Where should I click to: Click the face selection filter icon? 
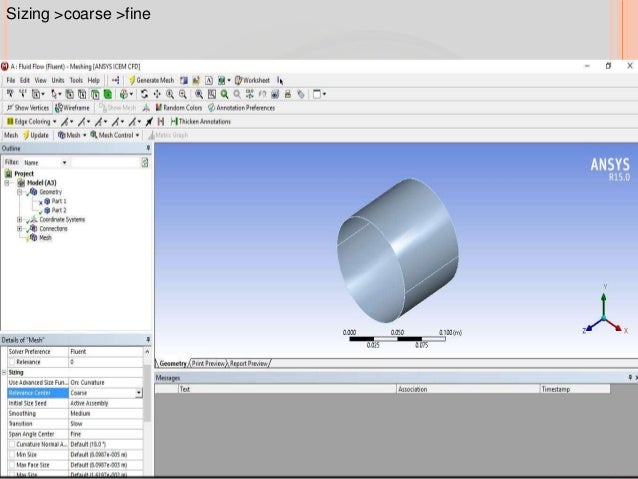click(95, 94)
